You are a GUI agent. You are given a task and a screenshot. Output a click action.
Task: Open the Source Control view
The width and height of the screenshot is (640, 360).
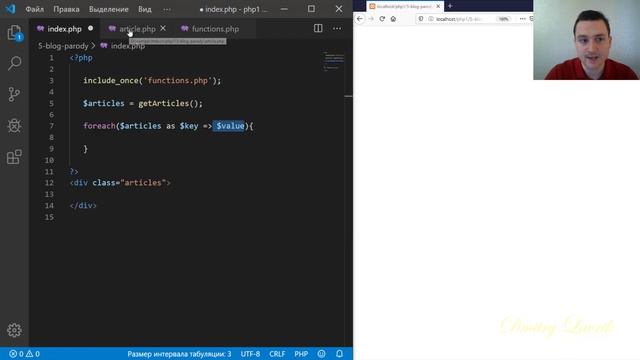[x=14, y=94]
